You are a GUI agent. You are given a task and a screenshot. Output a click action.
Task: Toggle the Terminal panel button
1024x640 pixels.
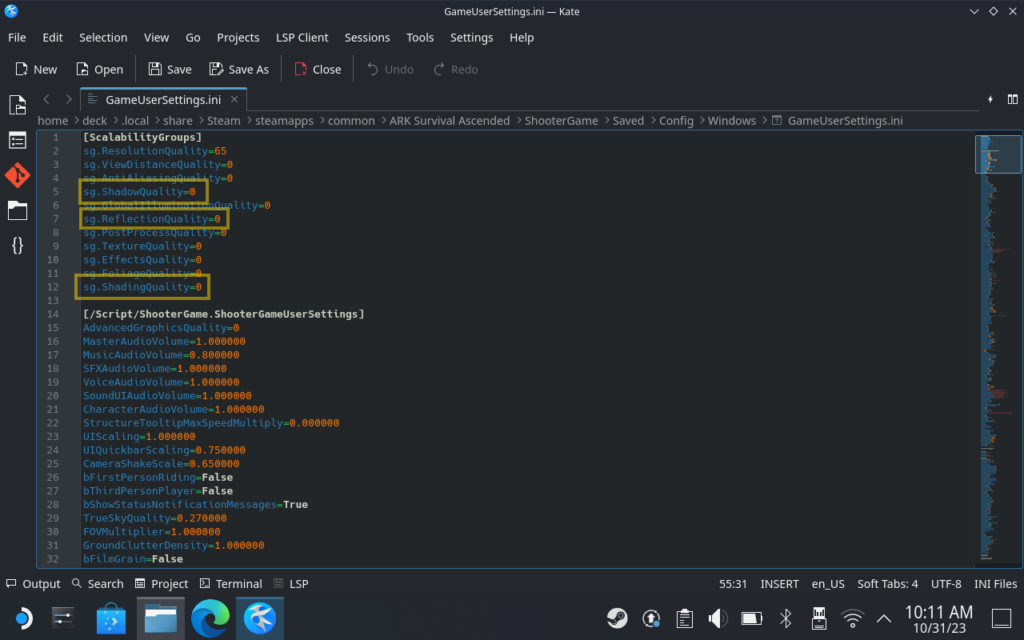point(231,584)
